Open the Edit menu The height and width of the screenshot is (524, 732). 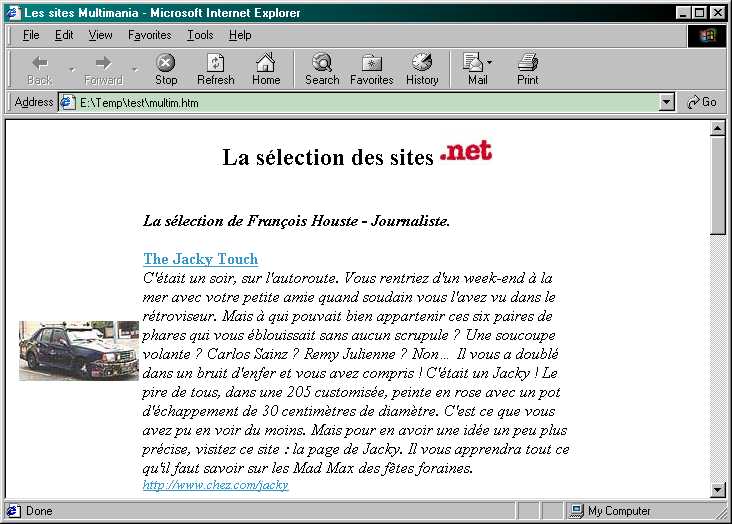click(x=64, y=35)
